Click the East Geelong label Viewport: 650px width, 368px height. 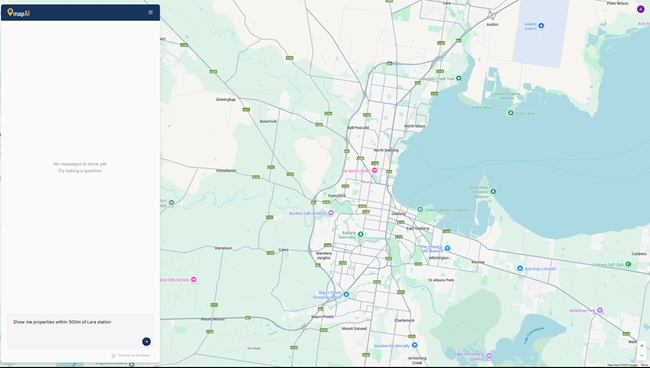(418, 228)
